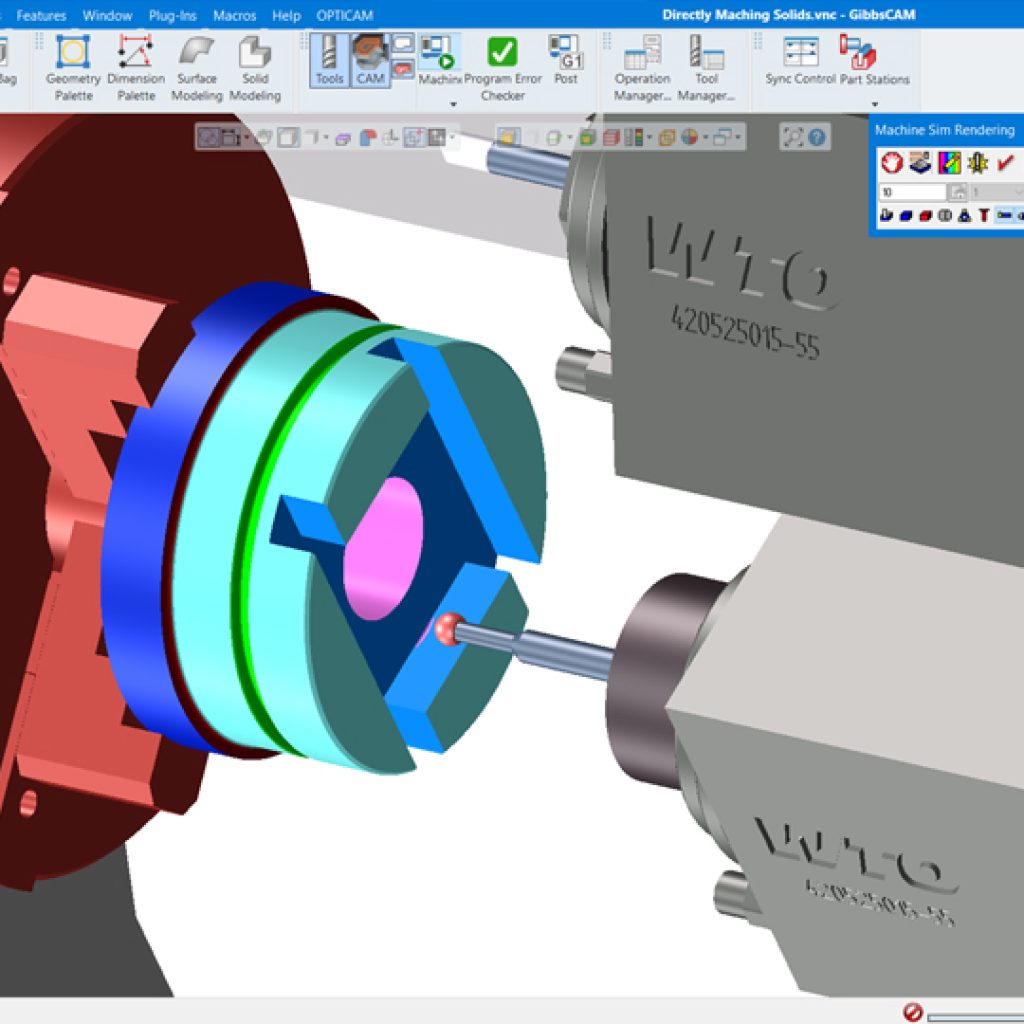1024x1024 pixels.
Task: Open the Dimension Palette
Action: pyautogui.click(x=136, y=66)
